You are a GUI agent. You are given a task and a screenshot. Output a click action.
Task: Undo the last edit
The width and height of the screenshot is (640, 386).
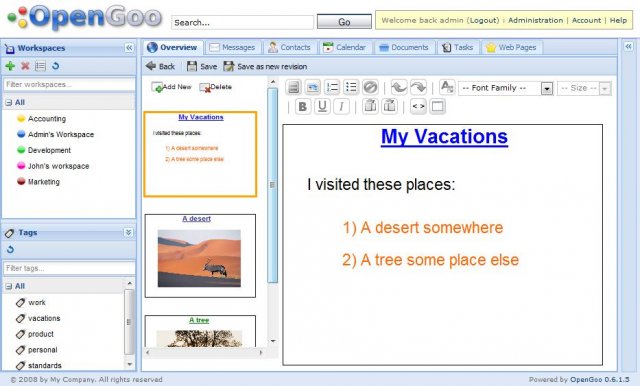(399, 87)
